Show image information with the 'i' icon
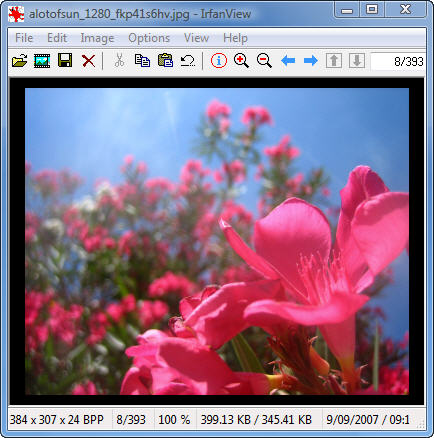The image size is (434, 438). tap(219, 61)
